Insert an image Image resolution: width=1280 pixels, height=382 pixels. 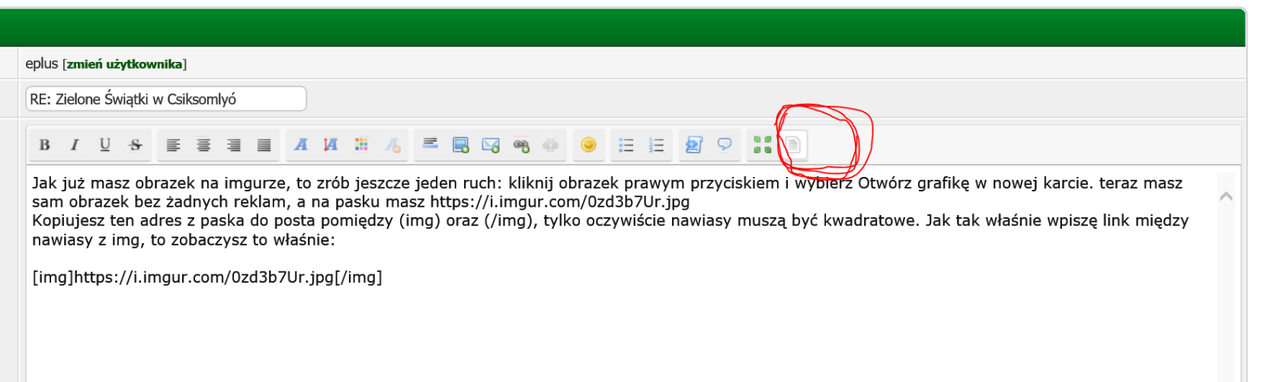pyautogui.click(x=460, y=145)
